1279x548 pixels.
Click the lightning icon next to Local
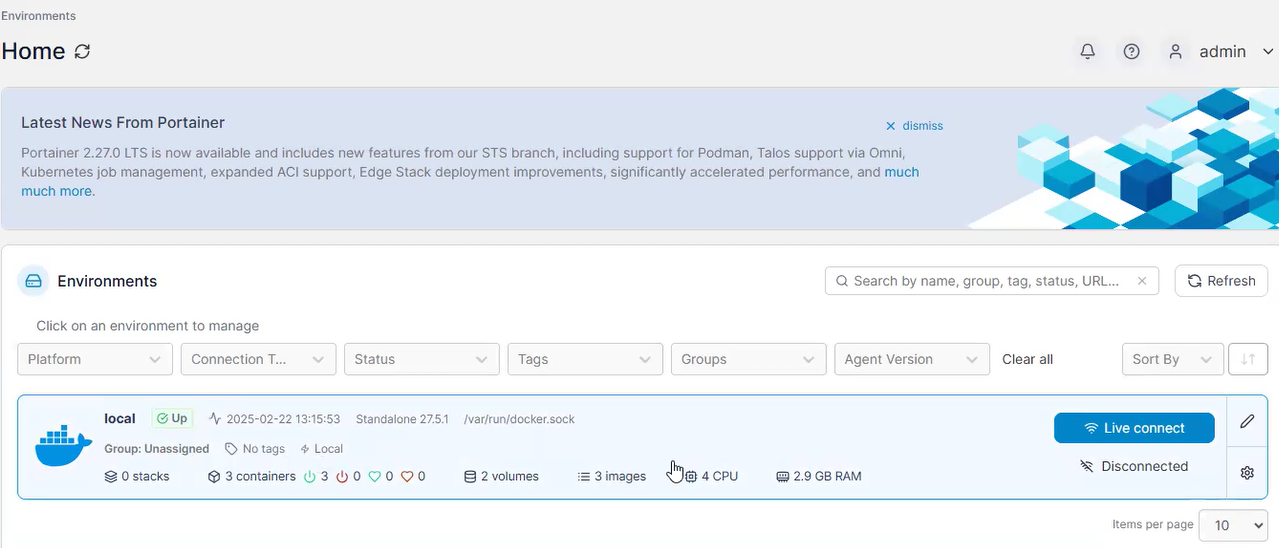pos(305,449)
